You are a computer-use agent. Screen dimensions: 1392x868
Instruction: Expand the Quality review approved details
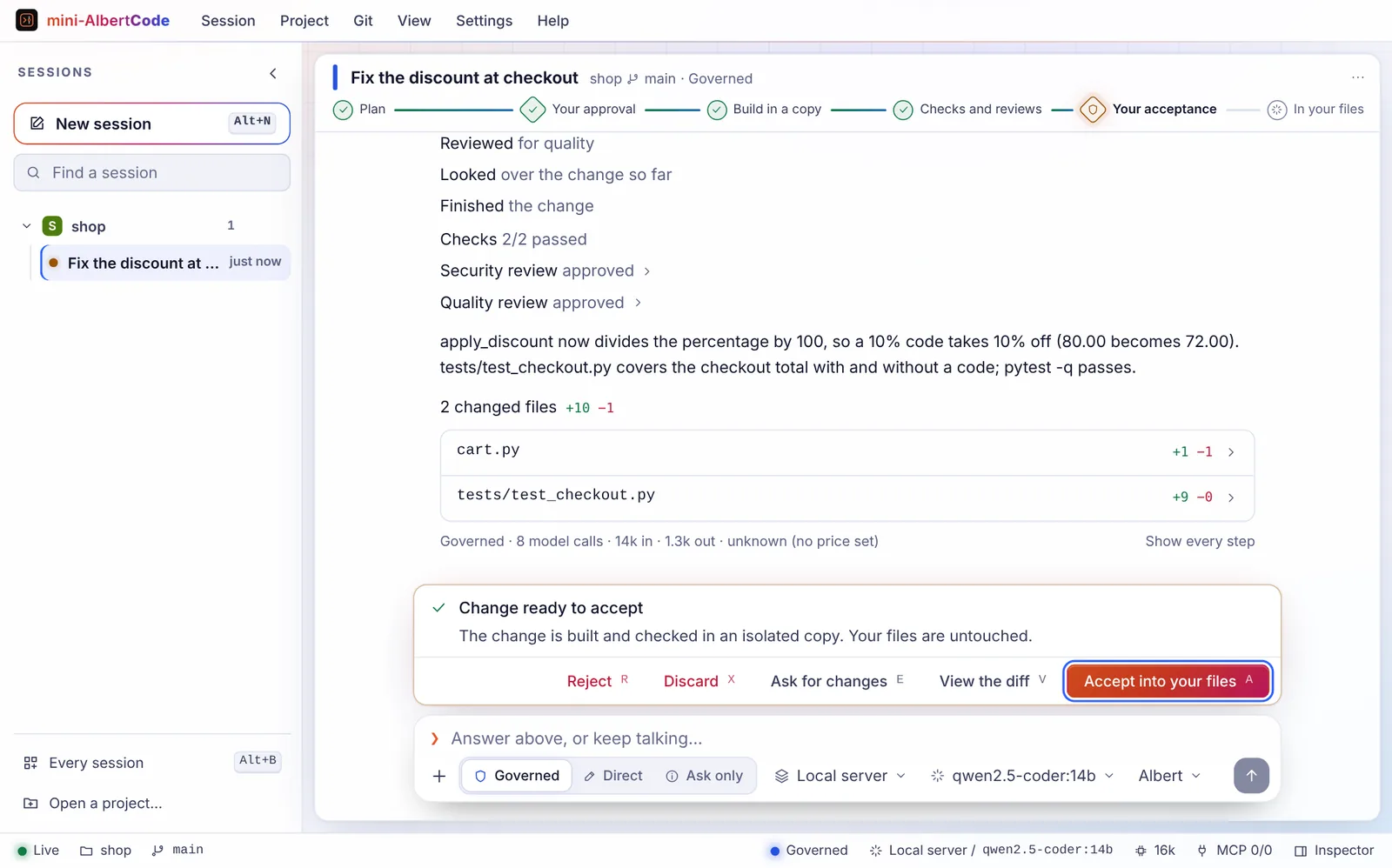coord(638,303)
